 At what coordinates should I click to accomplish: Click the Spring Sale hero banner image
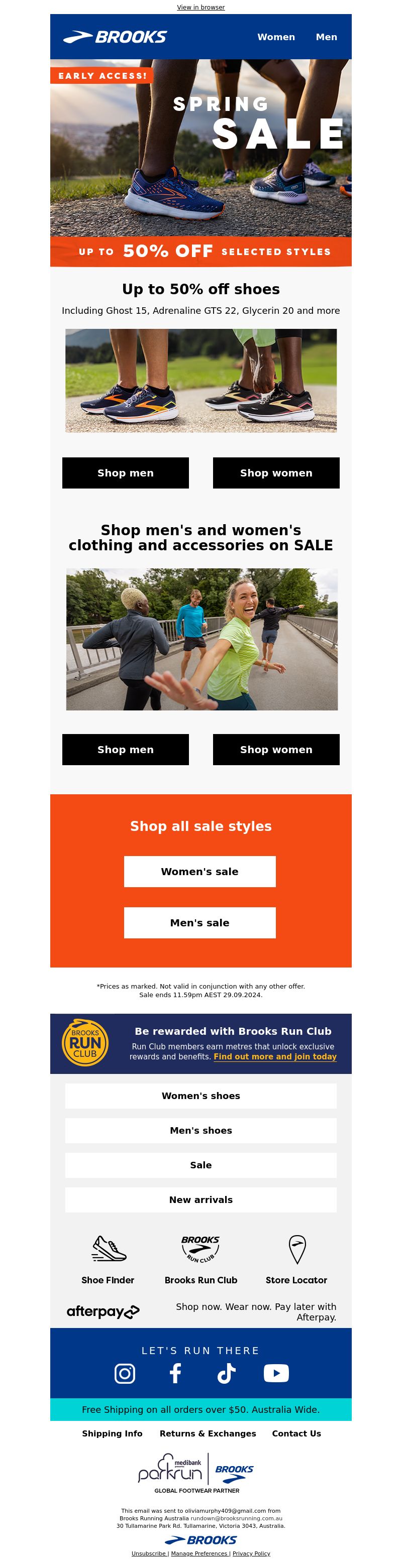[x=201, y=163]
